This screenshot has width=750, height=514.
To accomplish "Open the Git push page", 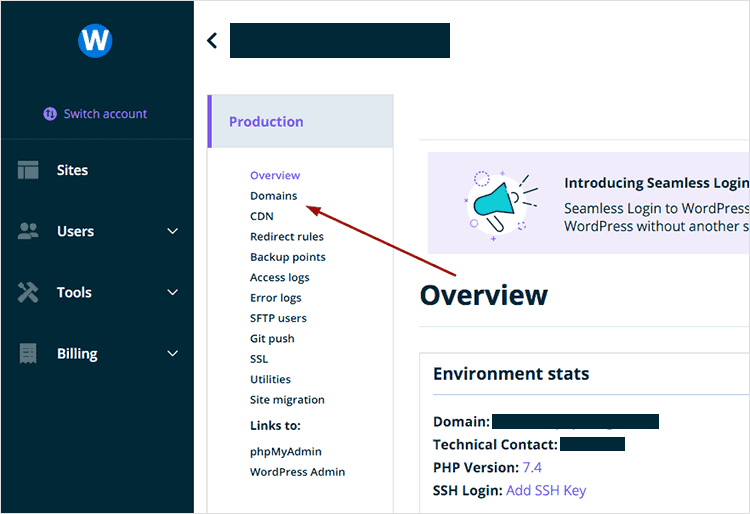I will 272,338.
